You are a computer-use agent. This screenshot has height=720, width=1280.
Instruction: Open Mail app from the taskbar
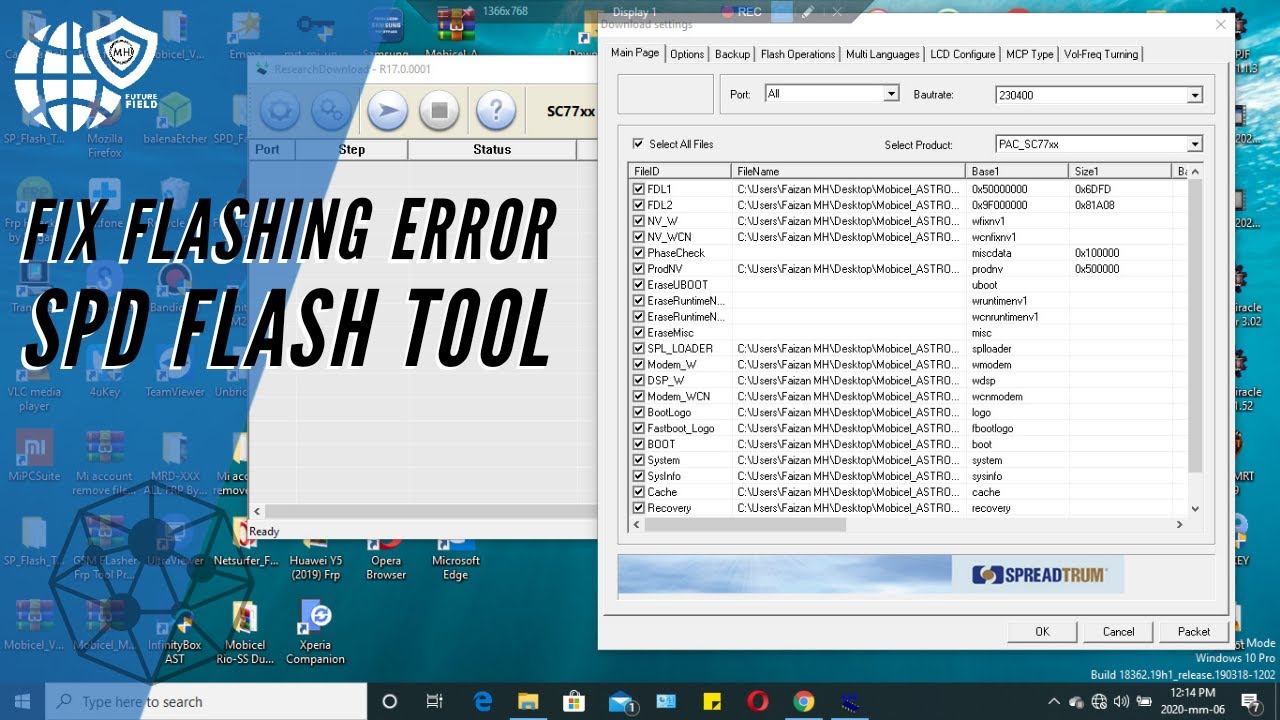pos(621,701)
